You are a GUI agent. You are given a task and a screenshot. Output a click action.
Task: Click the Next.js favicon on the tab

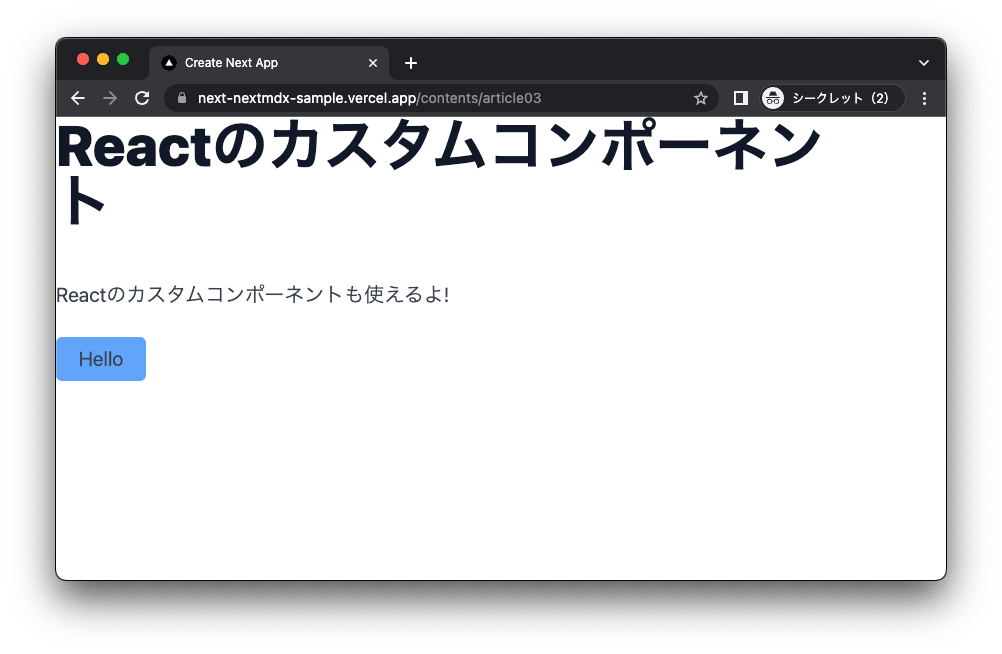coord(169,63)
